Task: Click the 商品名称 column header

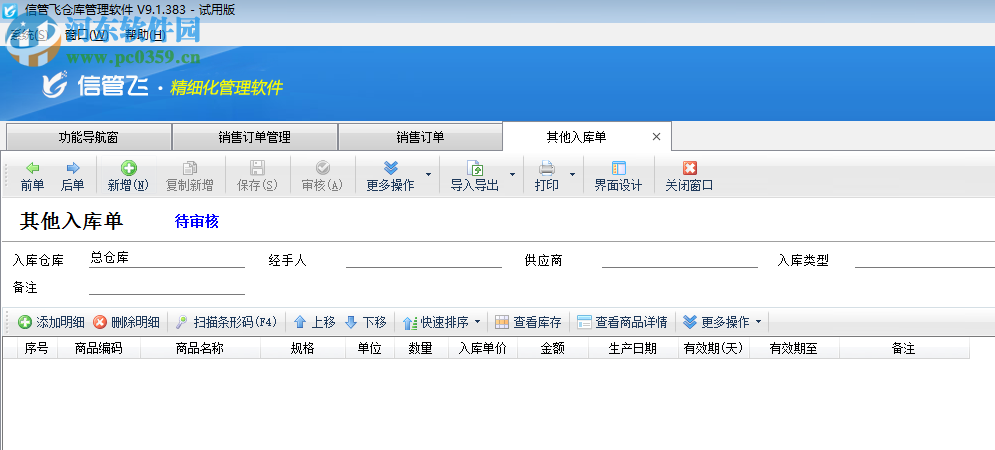Action: [201, 348]
